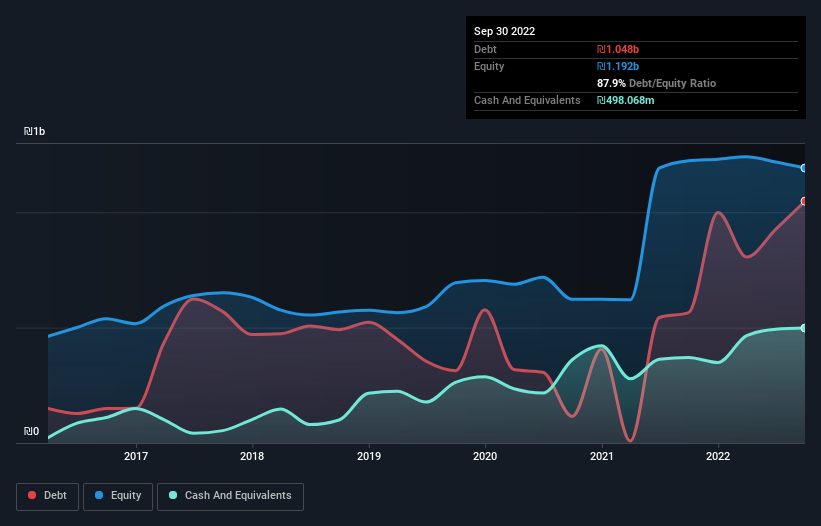Toggle the Equity series legend button
The image size is (821, 526).
coord(118,496)
